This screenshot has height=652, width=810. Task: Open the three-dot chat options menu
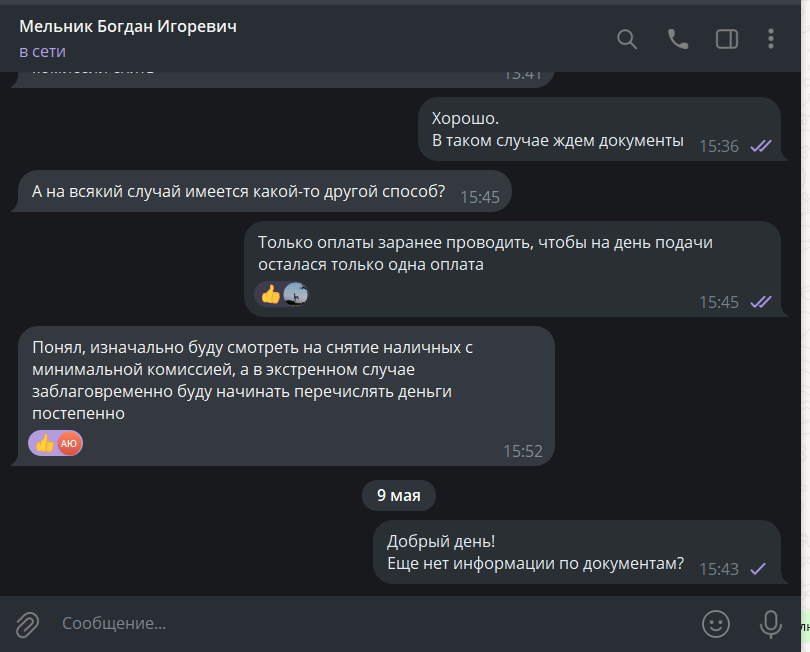click(x=770, y=39)
